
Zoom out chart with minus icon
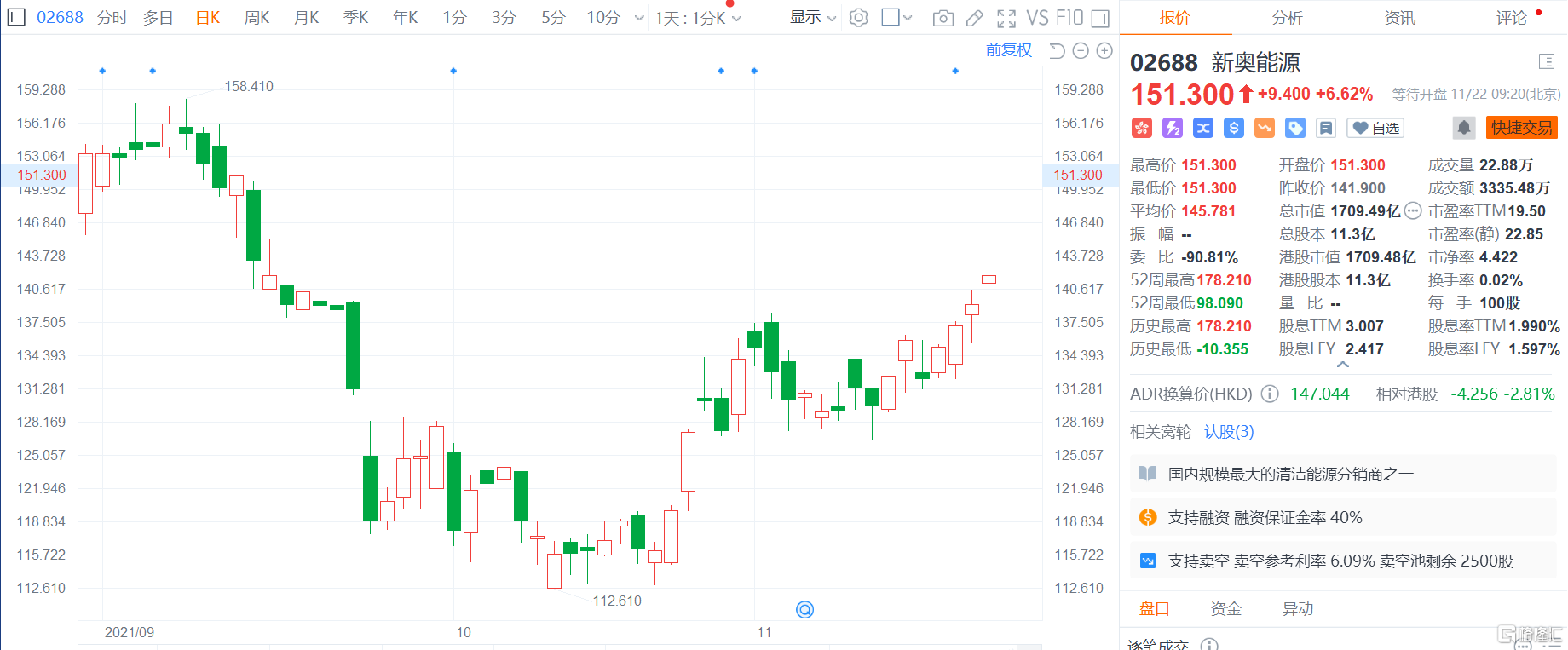(1081, 51)
